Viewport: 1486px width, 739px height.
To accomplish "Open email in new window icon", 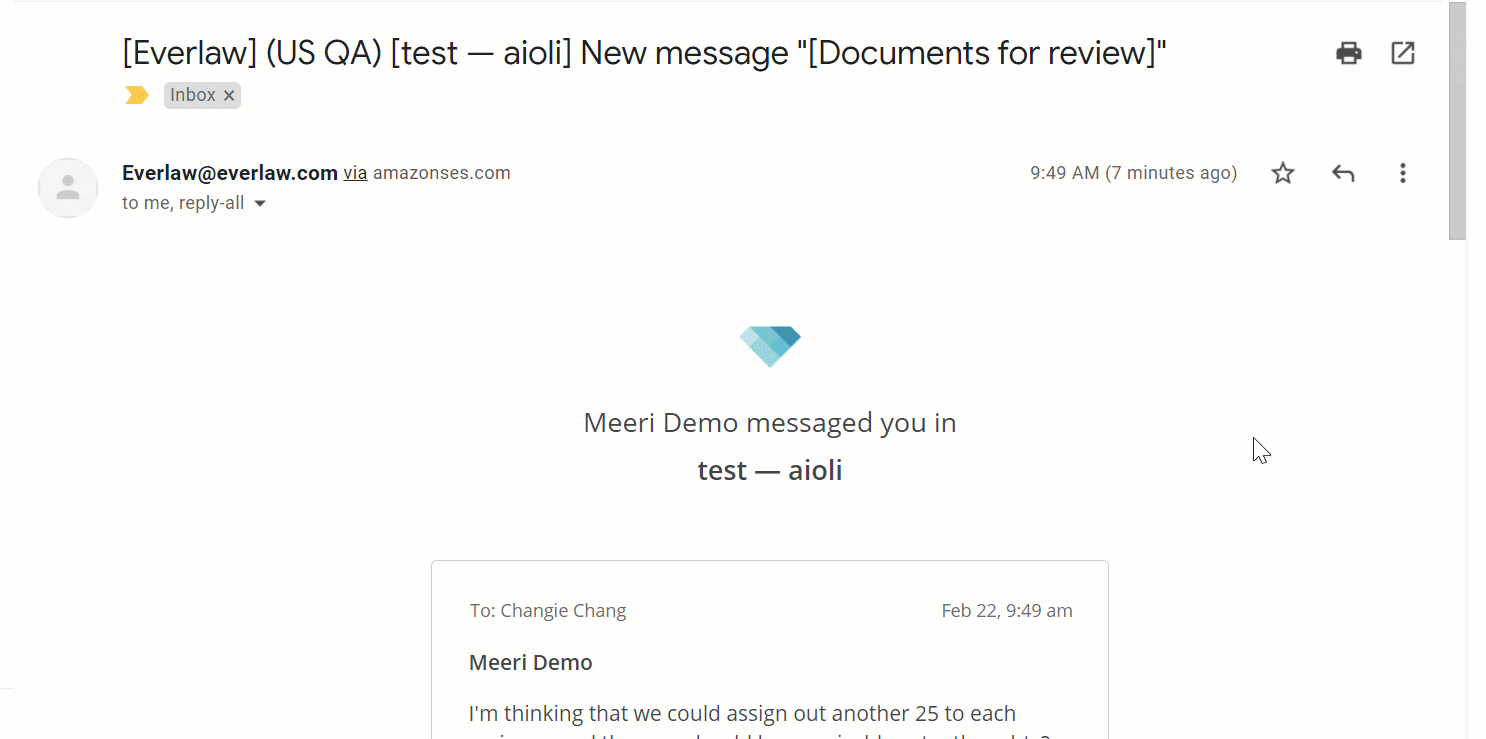I will point(1403,53).
